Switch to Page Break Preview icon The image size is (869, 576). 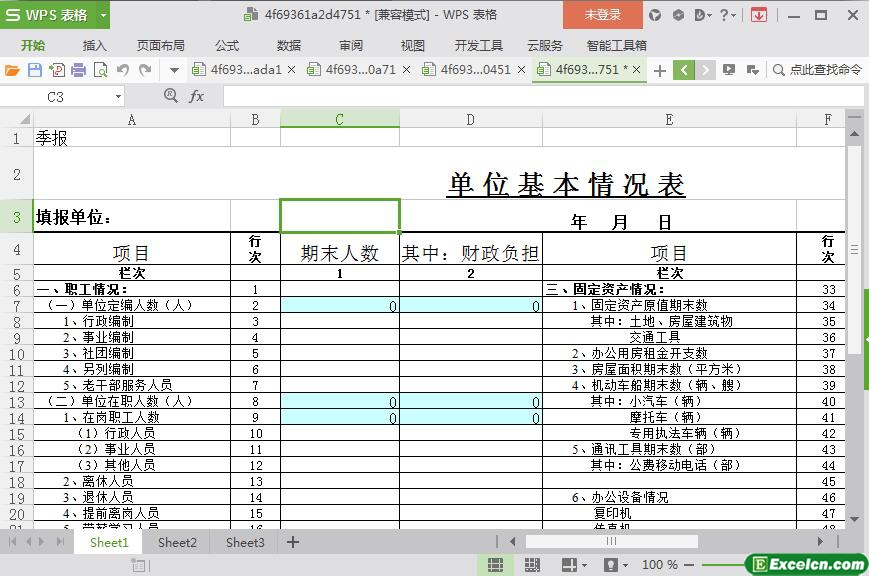point(532,565)
